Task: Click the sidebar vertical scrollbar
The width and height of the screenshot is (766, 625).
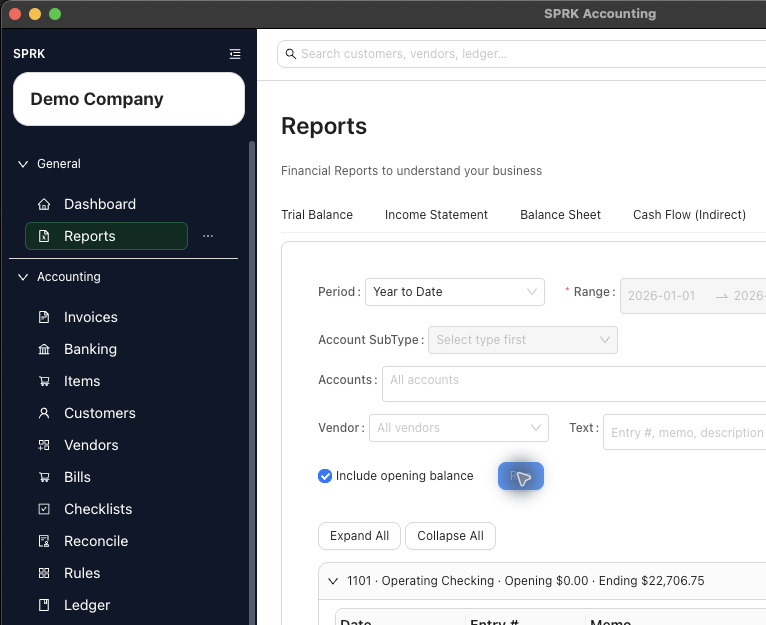Action: point(252,381)
